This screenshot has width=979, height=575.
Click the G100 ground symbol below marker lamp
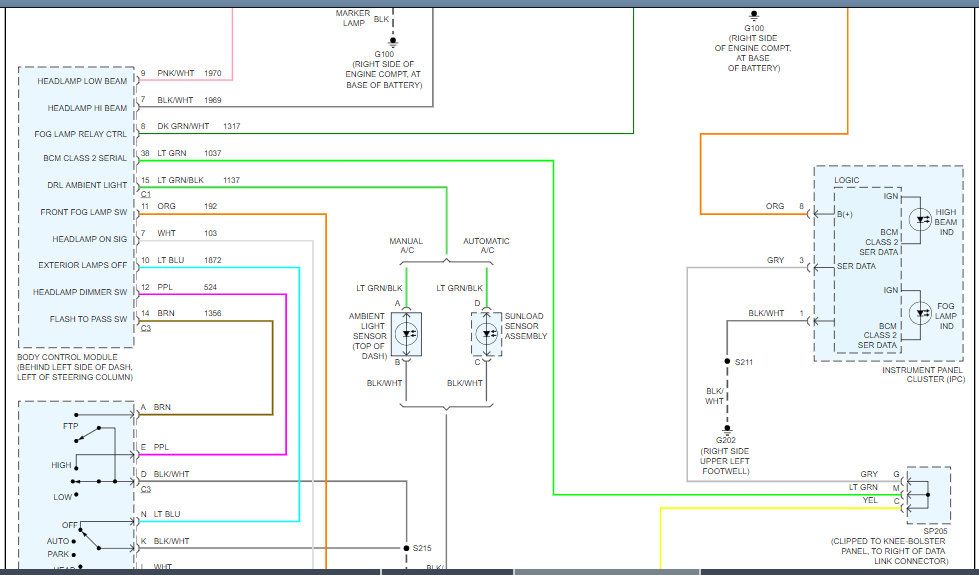393,42
